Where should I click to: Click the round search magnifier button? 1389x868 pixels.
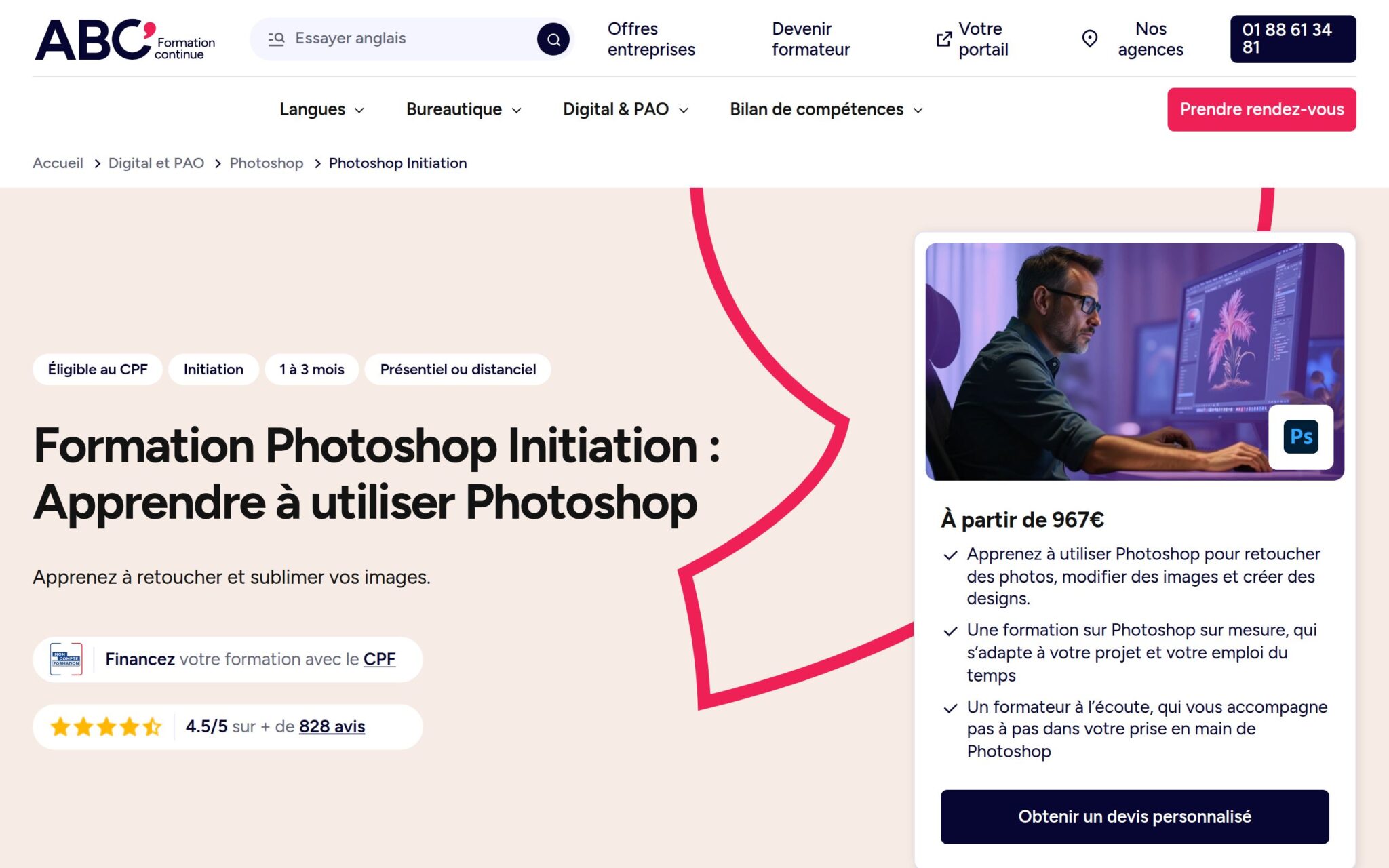553,39
